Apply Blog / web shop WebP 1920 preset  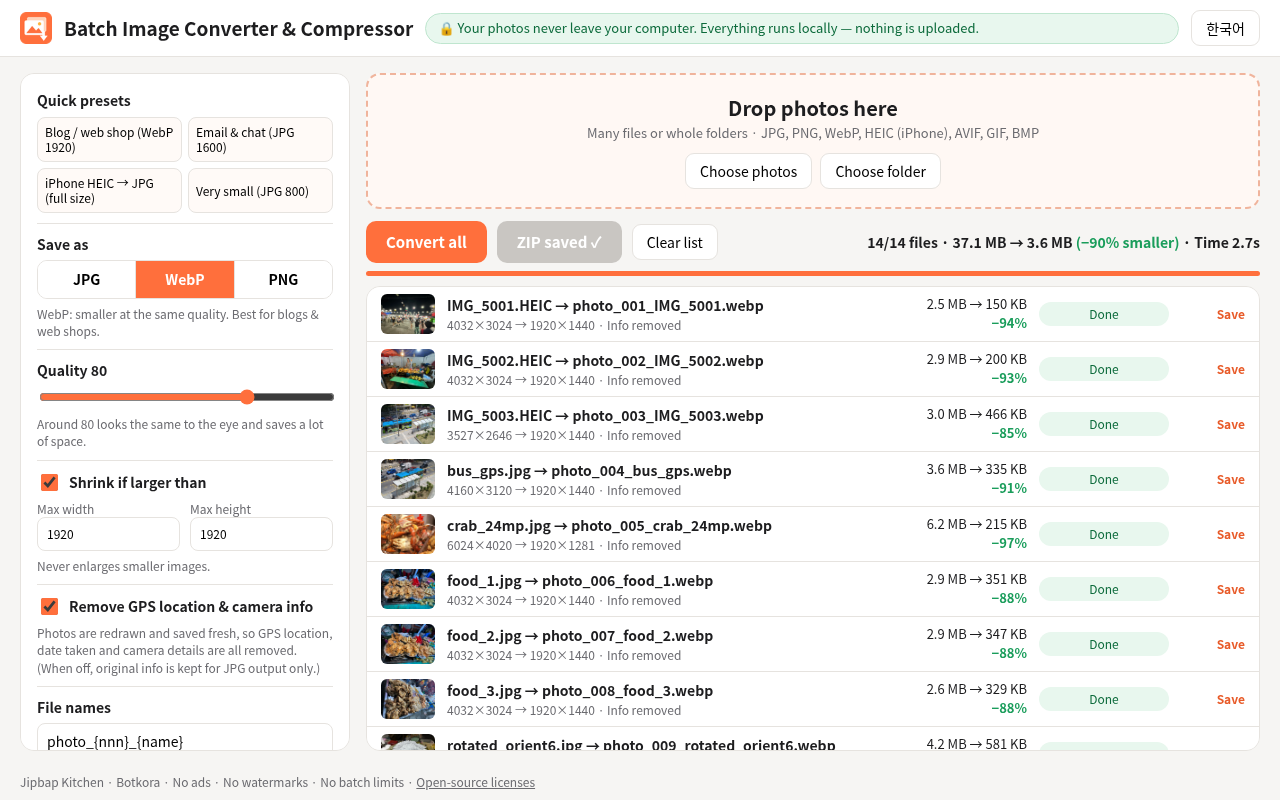tap(109, 139)
